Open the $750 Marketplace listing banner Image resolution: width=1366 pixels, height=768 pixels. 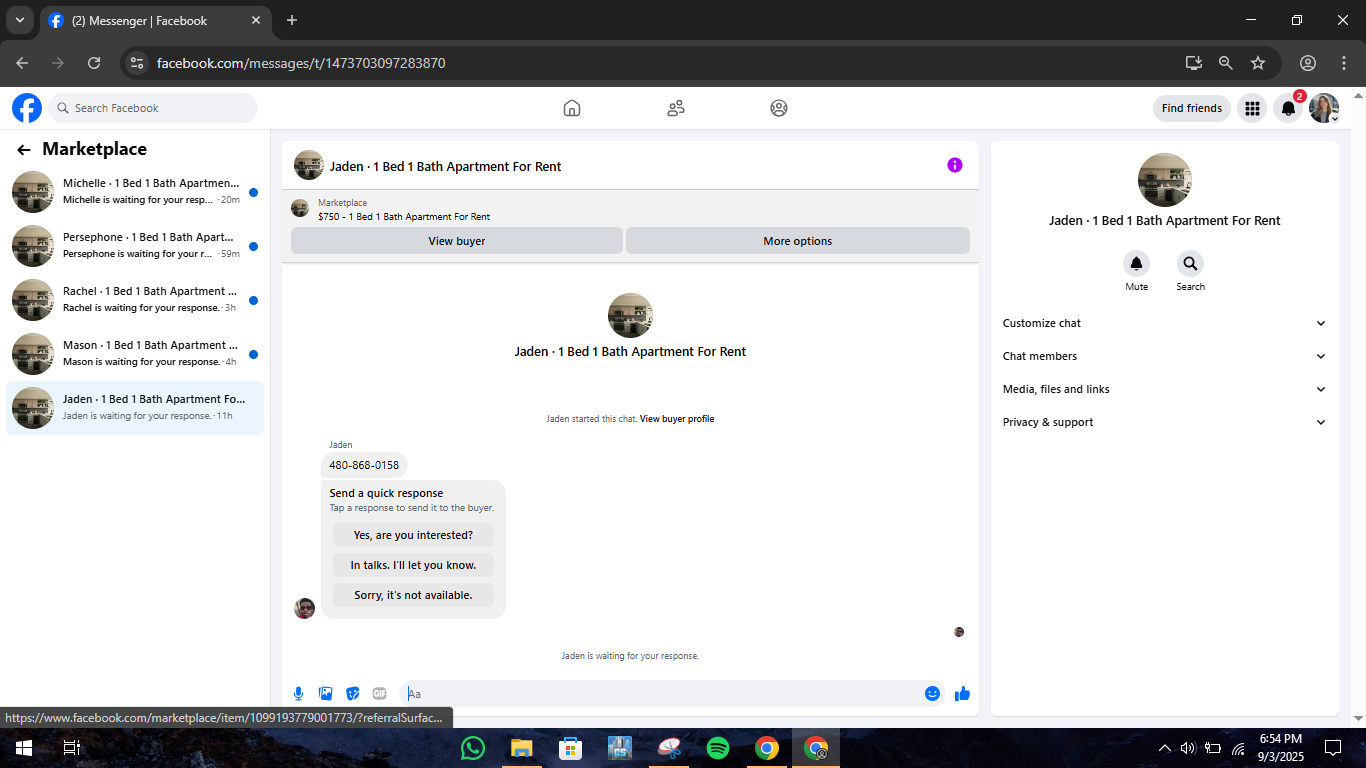(x=630, y=209)
